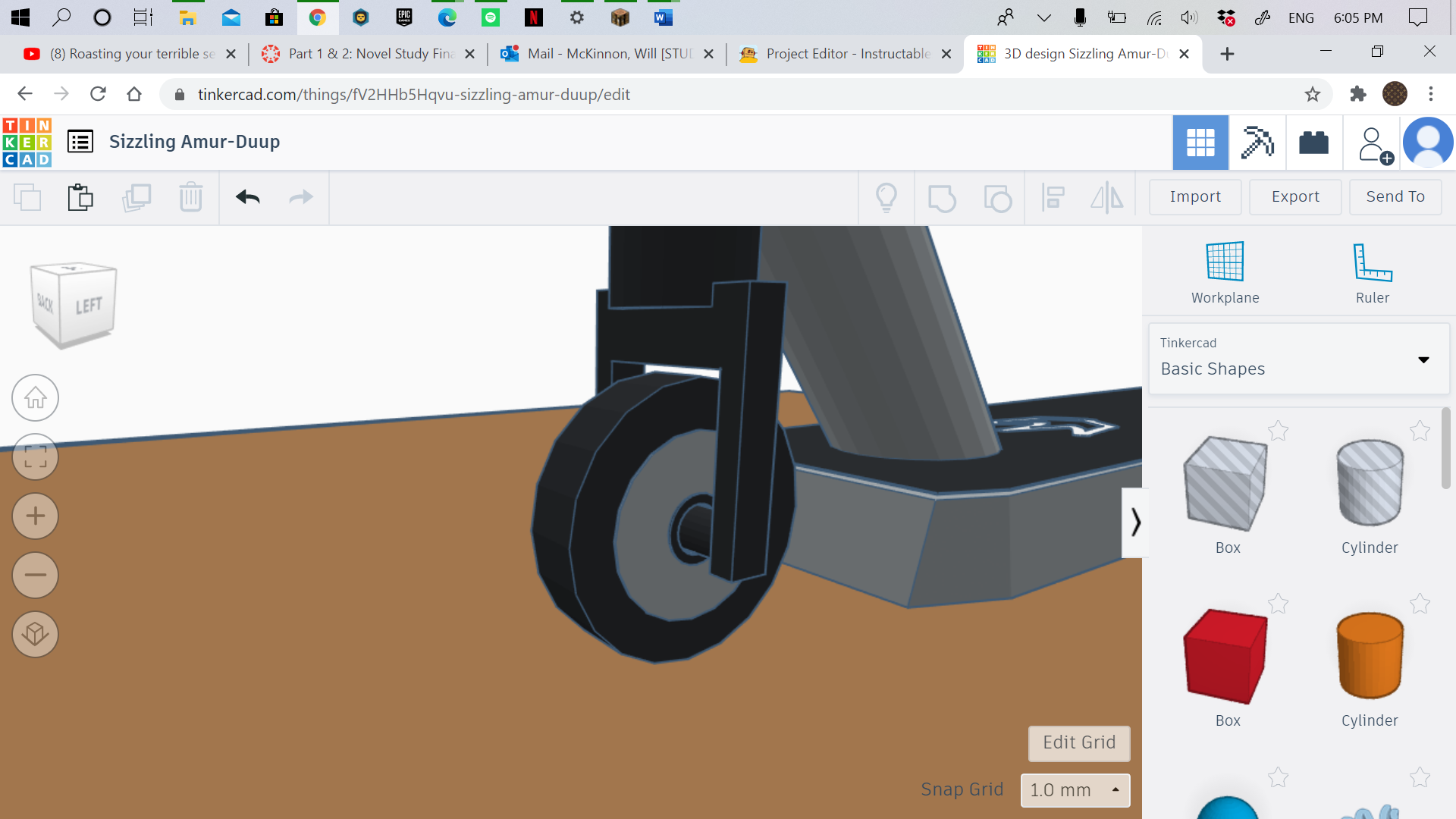Click the design name Sizzling Amur-Duup
The image size is (1456, 819).
(194, 142)
